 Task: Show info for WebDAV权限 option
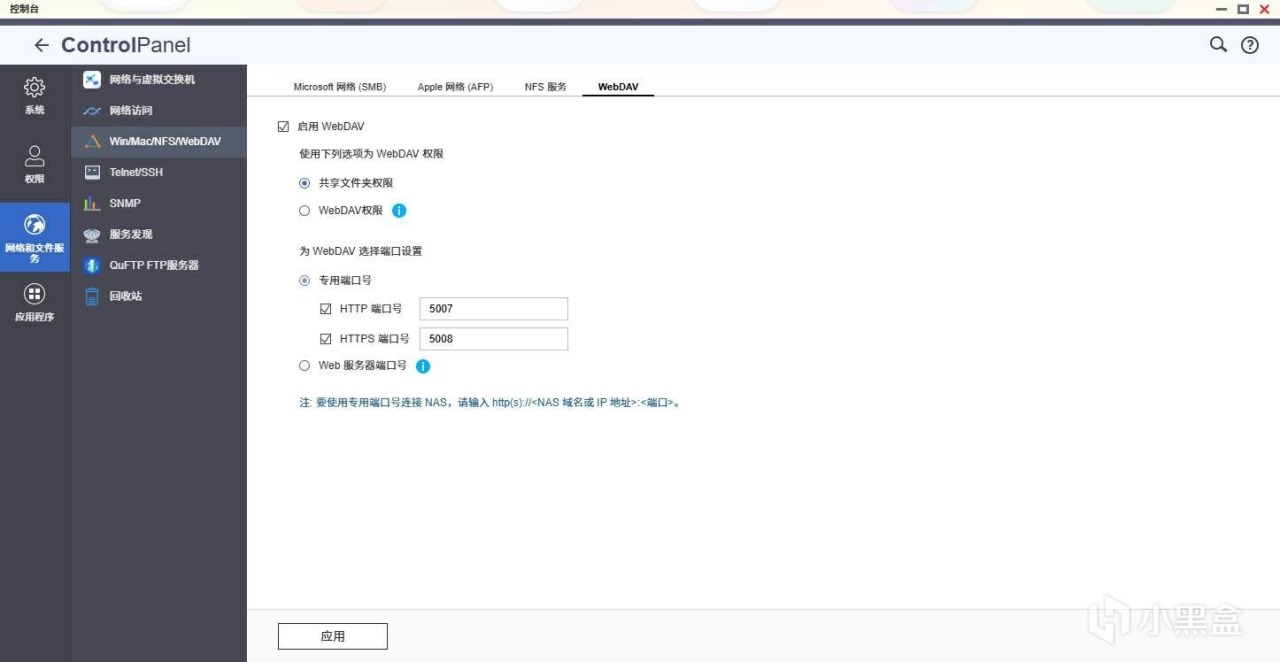(x=399, y=211)
